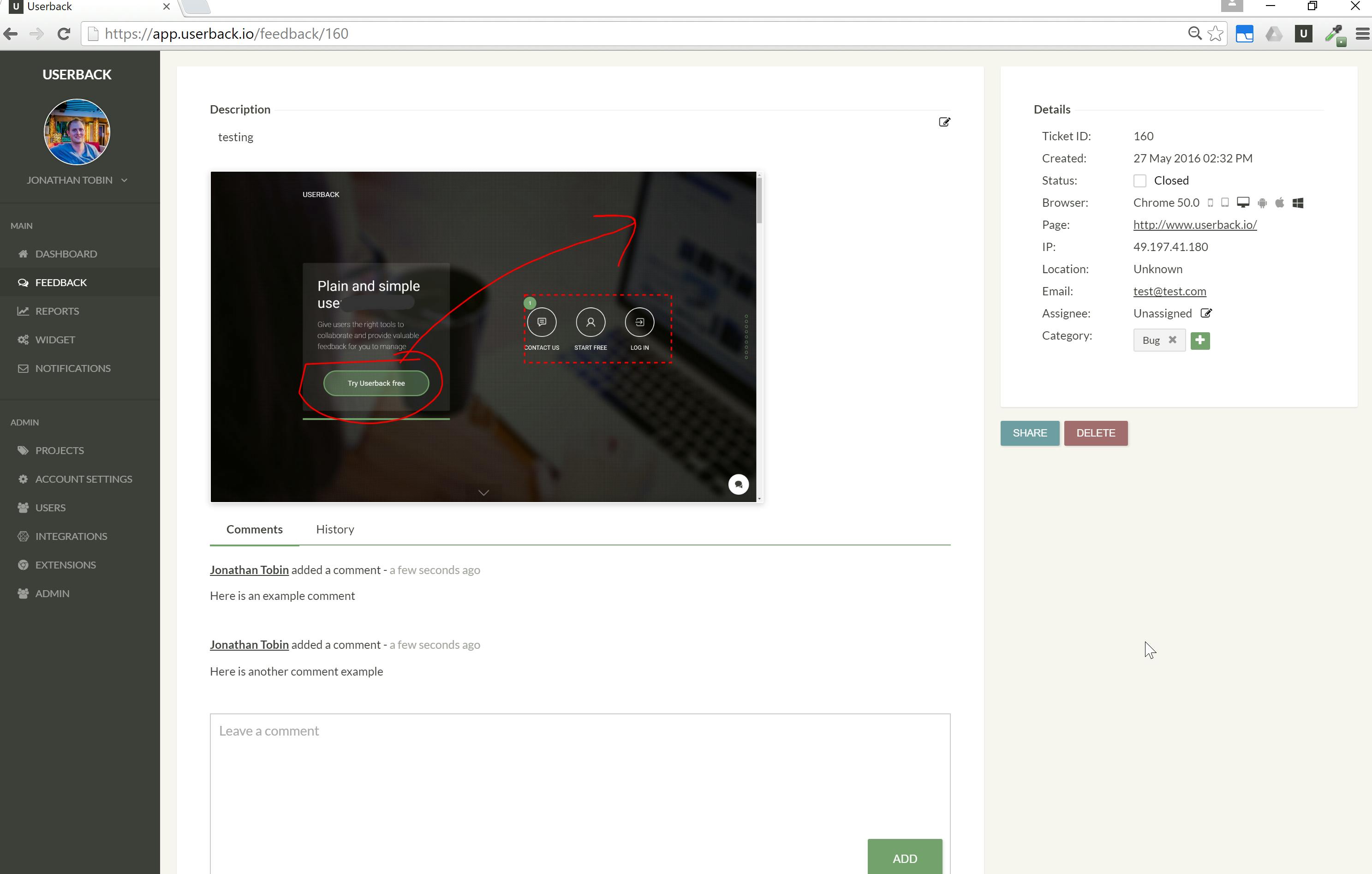Share this feedback ticket

(1030, 433)
